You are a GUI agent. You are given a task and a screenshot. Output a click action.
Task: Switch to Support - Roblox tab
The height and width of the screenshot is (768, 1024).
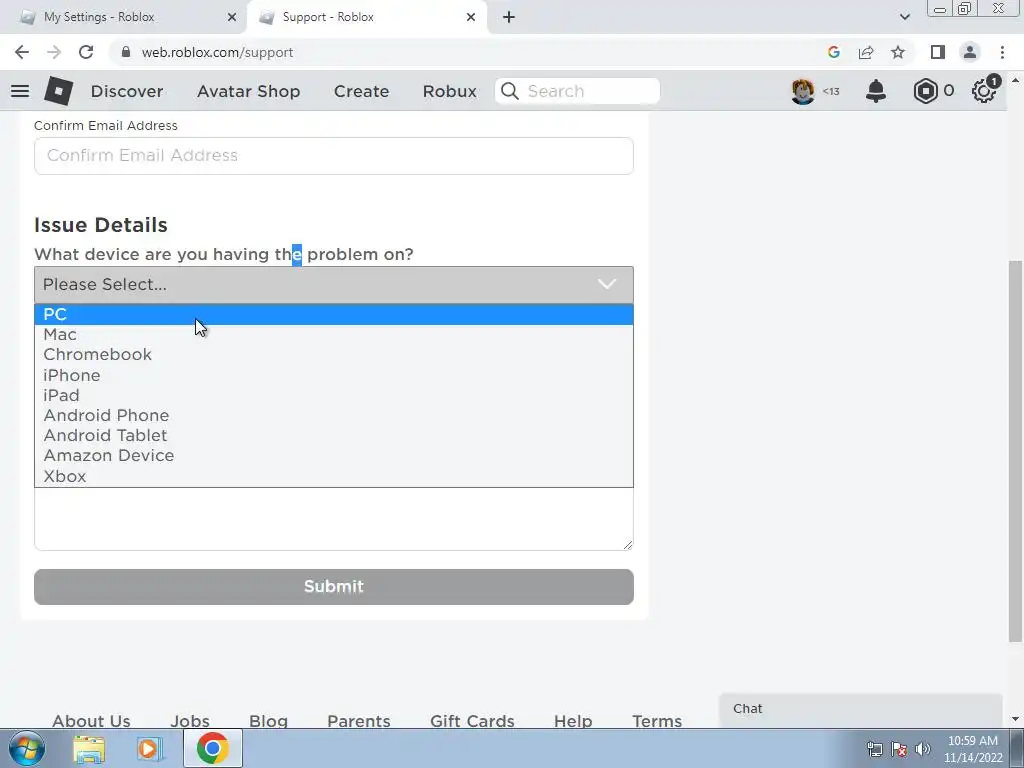(x=366, y=17)
